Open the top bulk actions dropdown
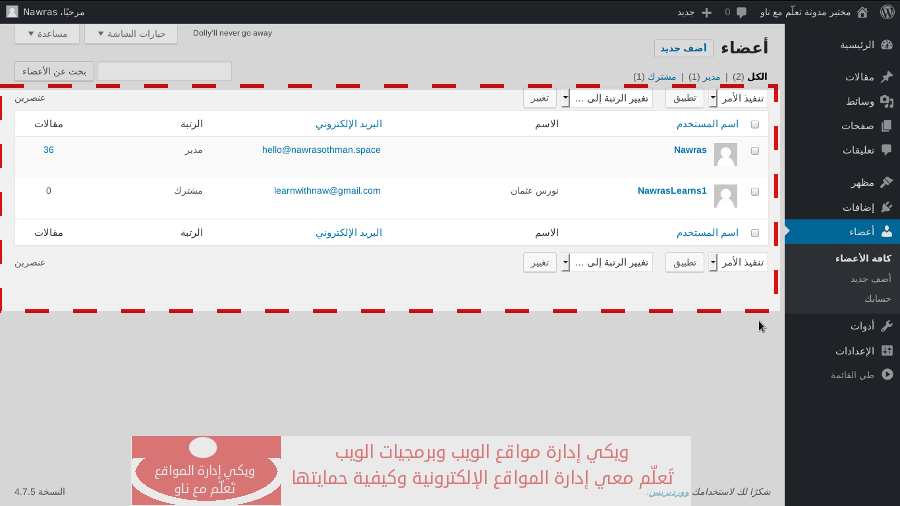This screenshot has height=506, width=900. 741,98
